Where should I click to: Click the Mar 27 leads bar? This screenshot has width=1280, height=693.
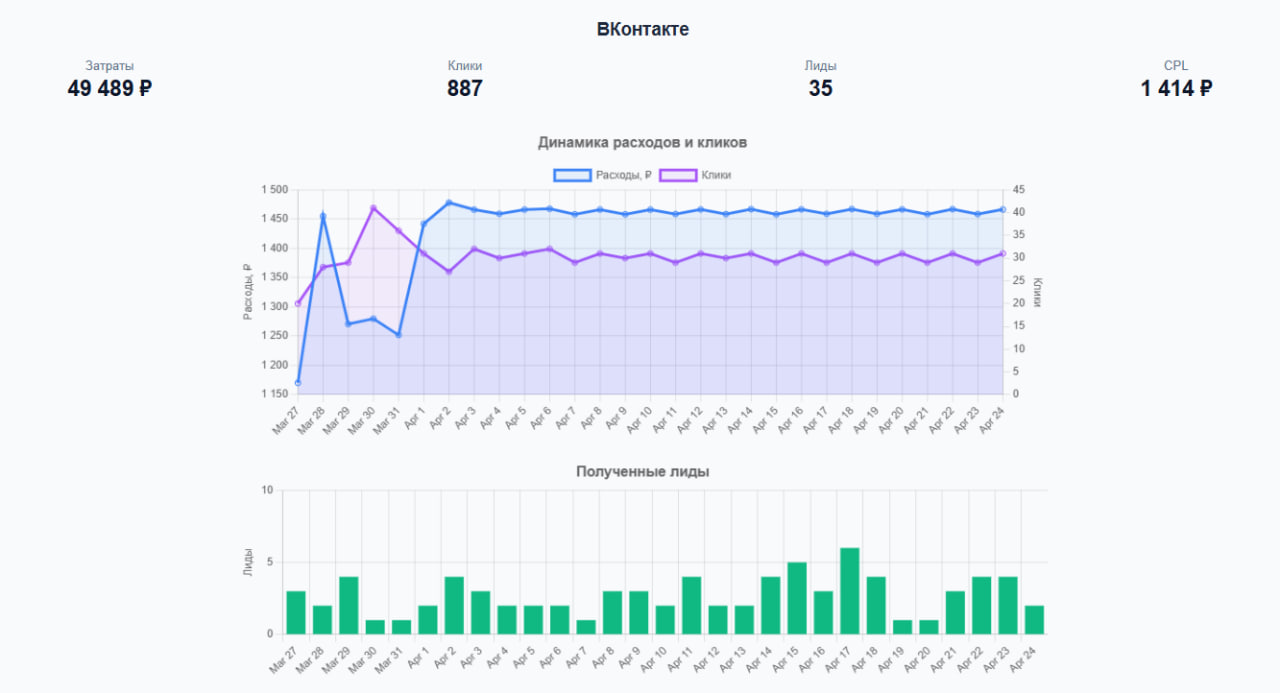296,612
